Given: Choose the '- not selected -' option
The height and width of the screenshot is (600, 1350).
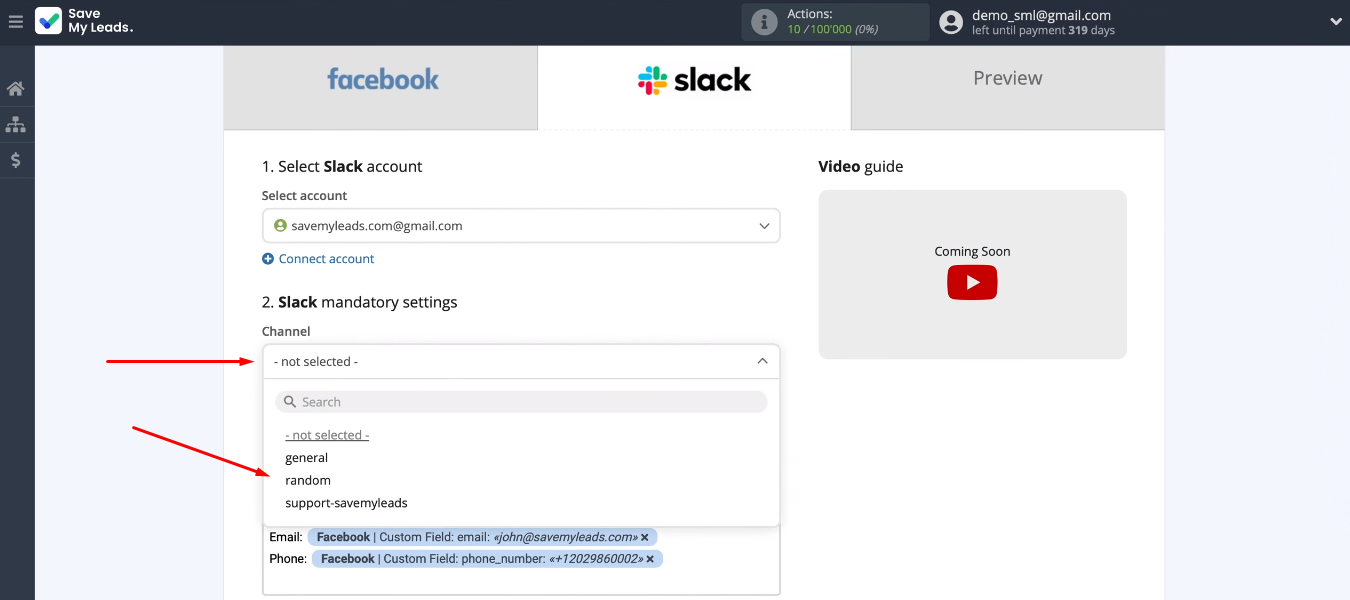Looking at the screenshot, I should tap(327, 435).
